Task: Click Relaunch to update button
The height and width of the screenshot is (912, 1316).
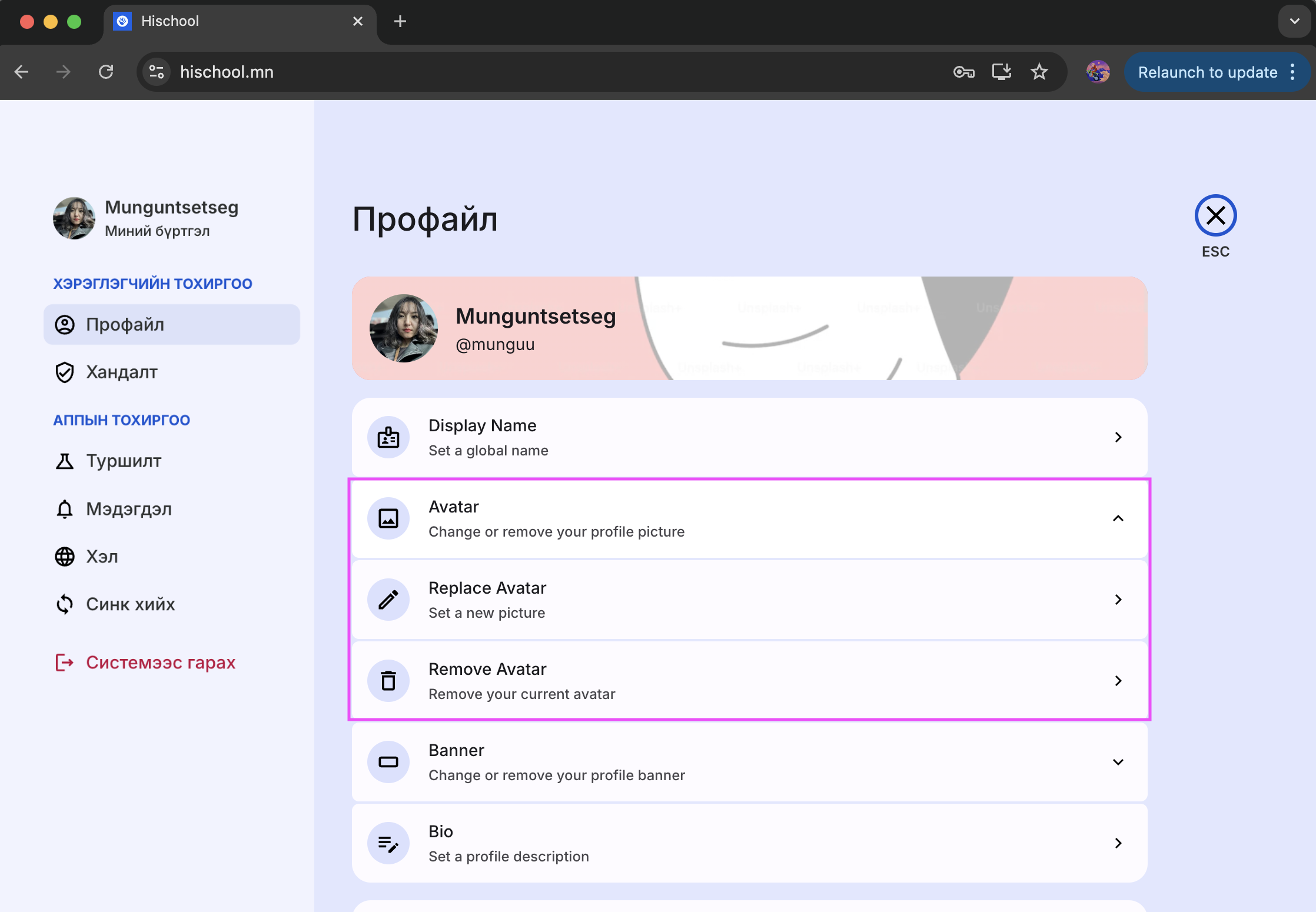Action: pyautogui.click(x=1207, y=72)
